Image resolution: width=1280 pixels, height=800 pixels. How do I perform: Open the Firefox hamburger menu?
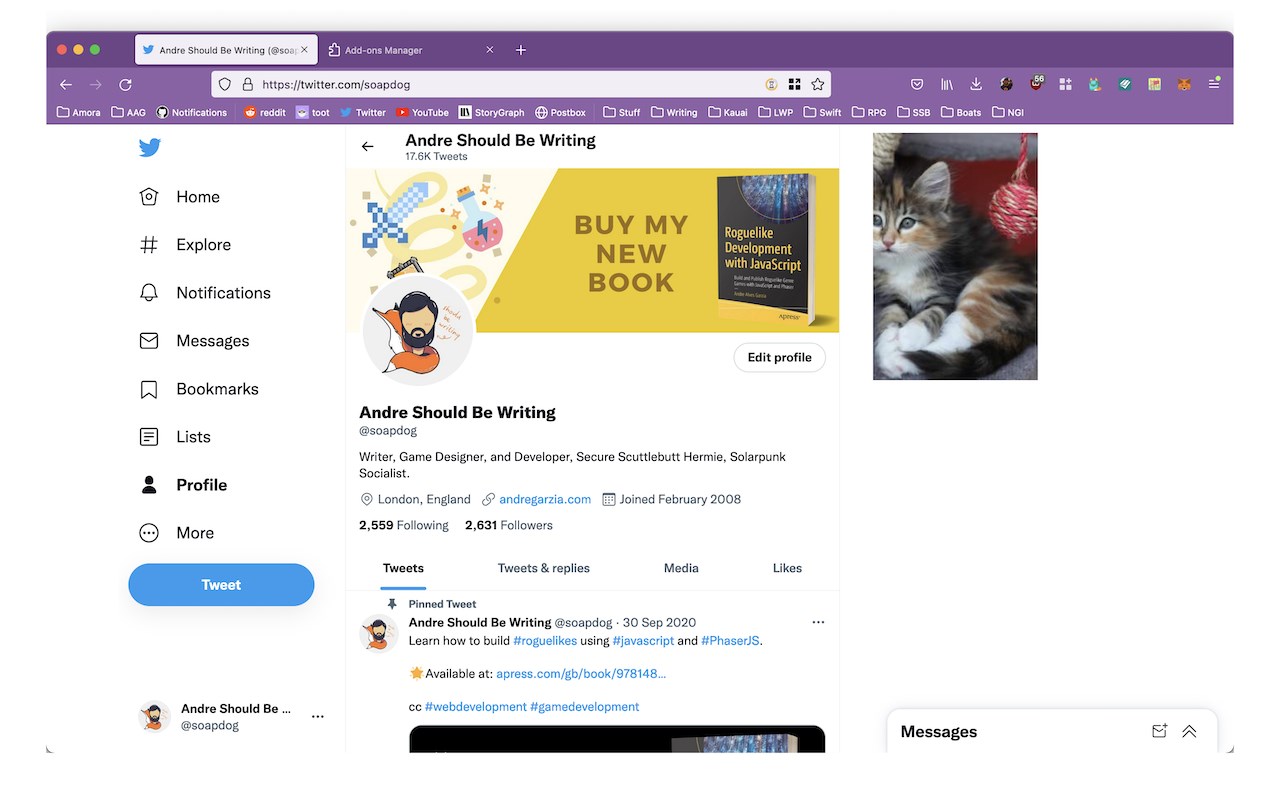click(1214, 84)
